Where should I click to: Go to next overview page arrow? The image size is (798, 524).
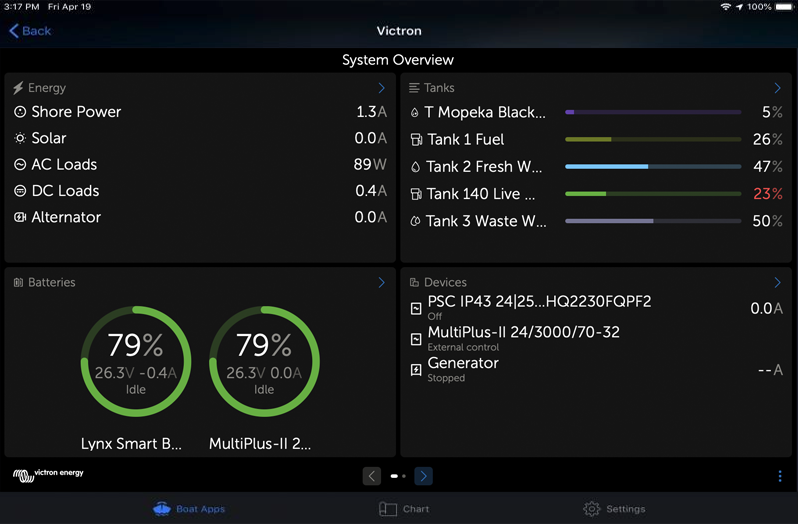[x=423, y=476]
